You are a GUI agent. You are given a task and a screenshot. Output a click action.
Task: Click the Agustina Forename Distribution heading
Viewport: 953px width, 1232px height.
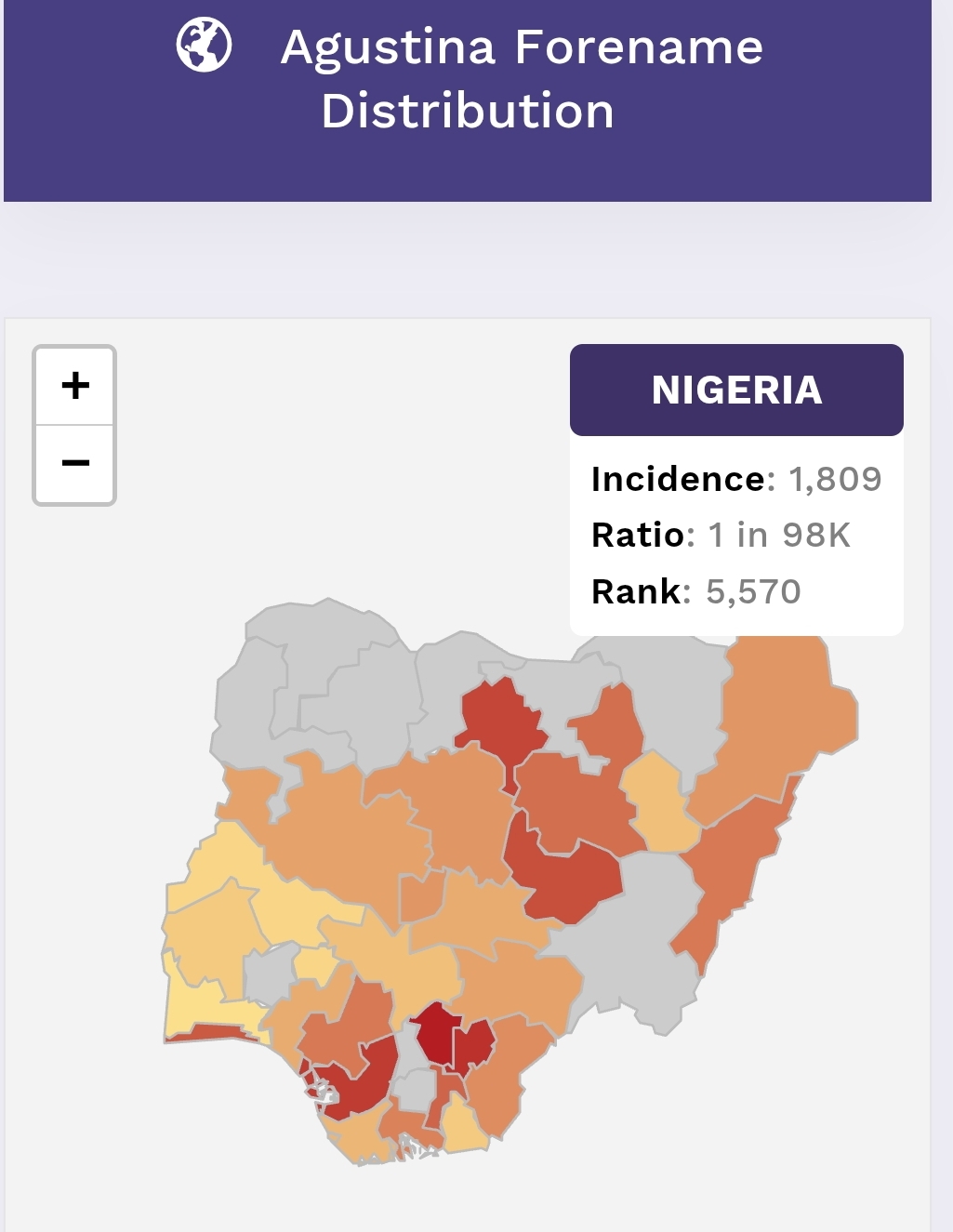pos(521,78)
